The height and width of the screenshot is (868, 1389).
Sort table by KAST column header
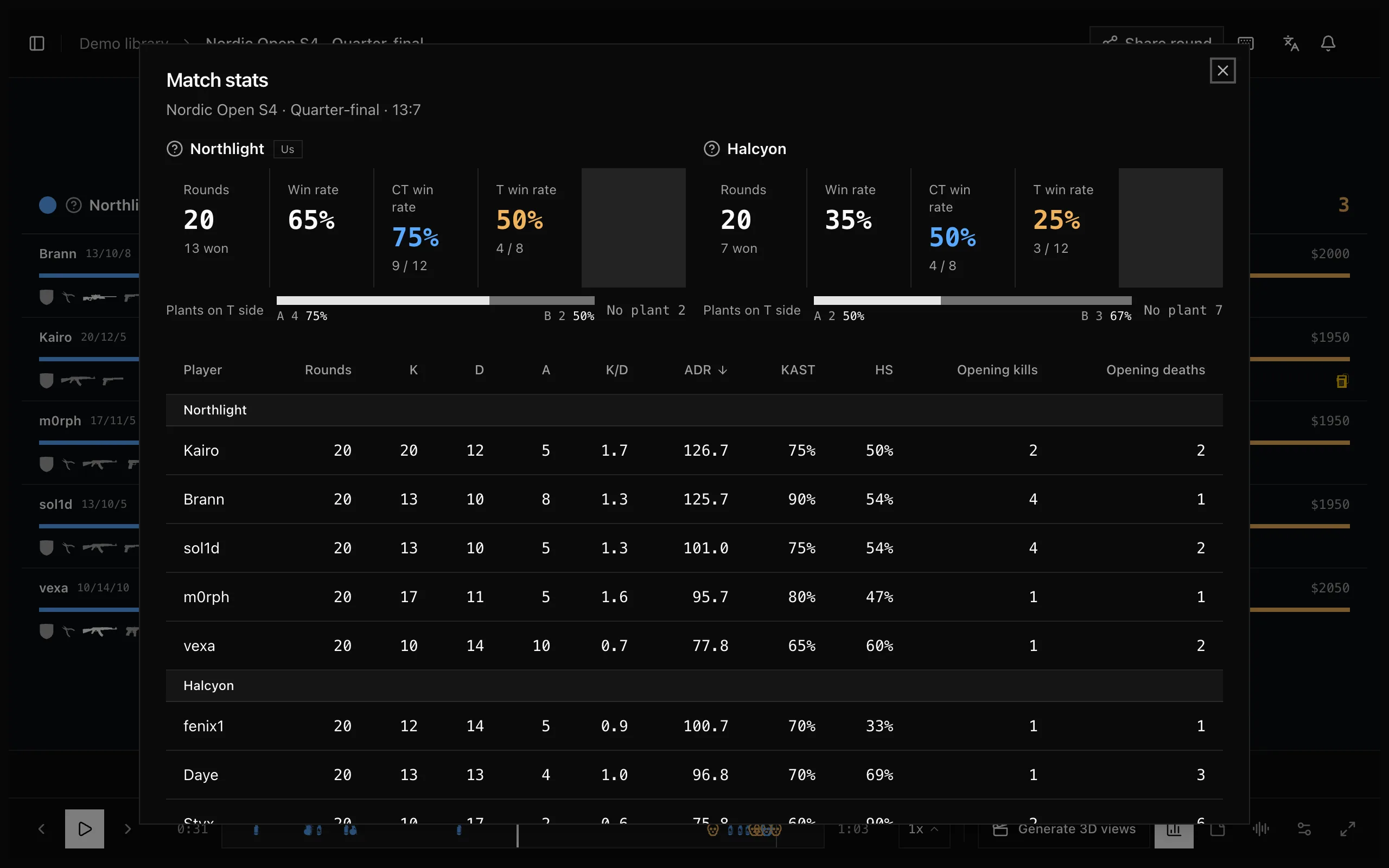pos(798,369)
